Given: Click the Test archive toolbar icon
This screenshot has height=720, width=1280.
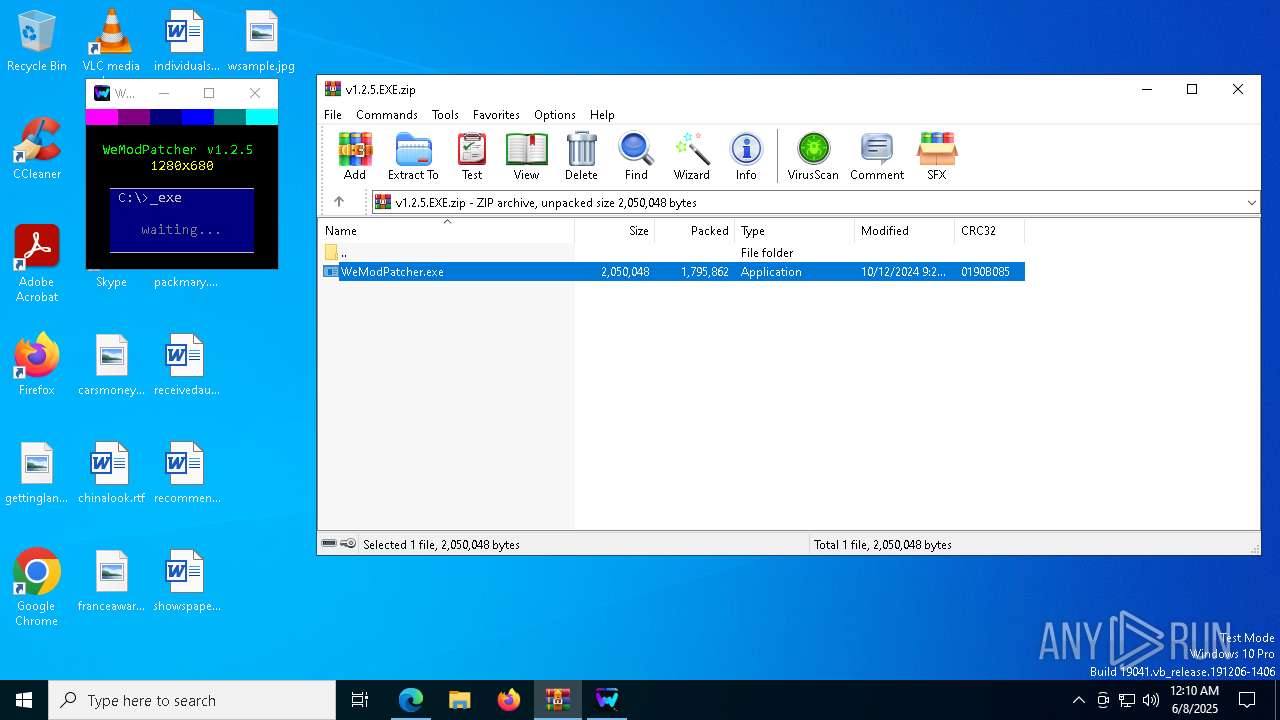Looking at the screenshot, I should pos(472,156).
